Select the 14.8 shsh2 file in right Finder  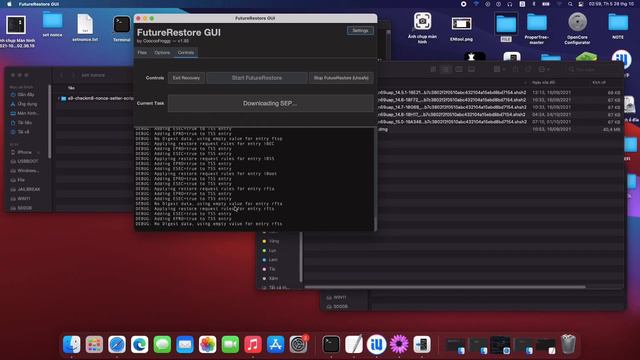pos(499,115)
